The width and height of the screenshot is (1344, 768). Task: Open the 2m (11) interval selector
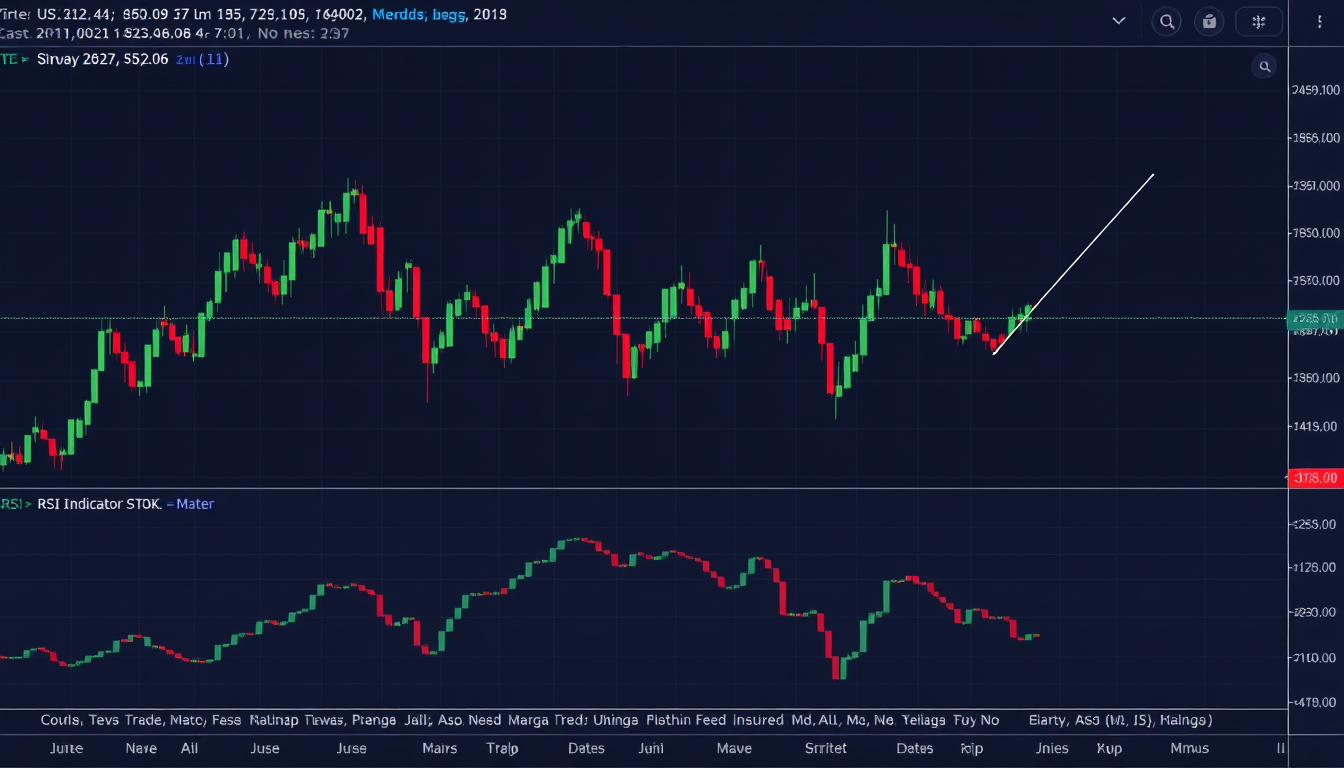tap(202, 60)
